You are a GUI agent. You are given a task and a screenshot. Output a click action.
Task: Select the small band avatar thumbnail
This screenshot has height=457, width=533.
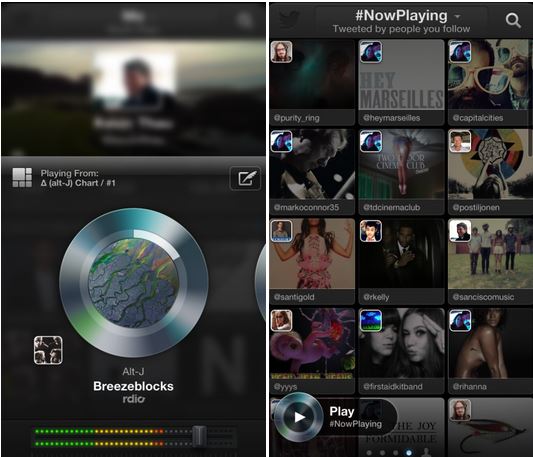[x=48, y=350]
